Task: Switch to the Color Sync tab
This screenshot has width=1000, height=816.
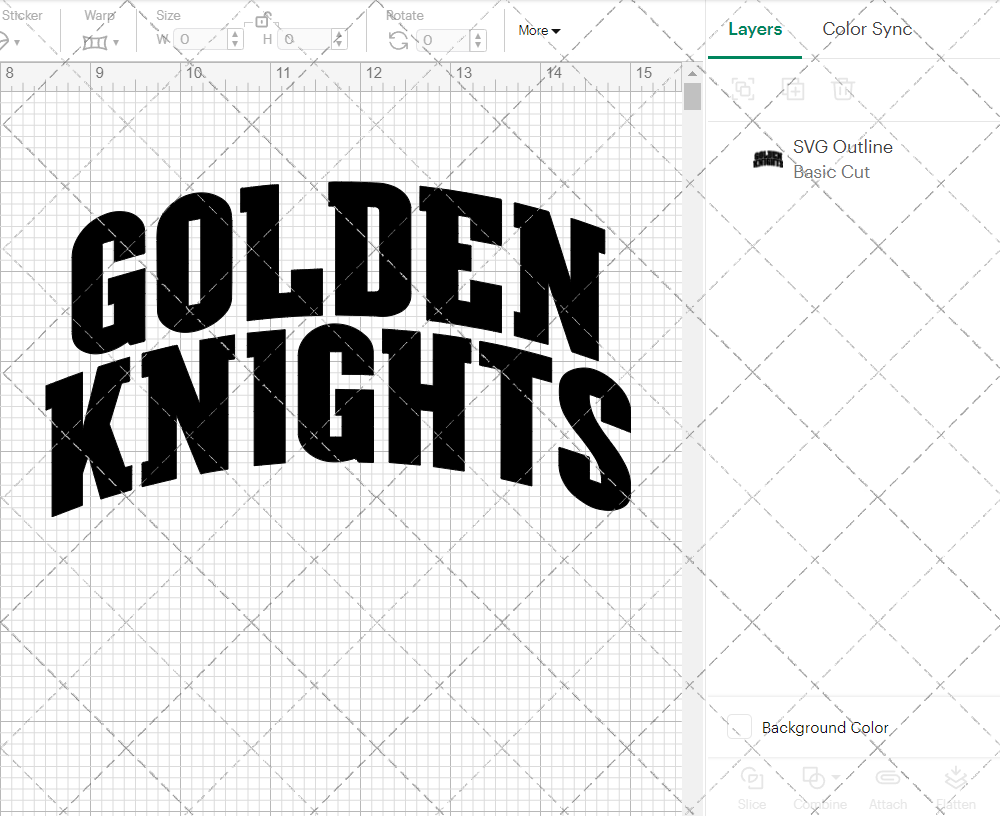Action: (867, 29)
